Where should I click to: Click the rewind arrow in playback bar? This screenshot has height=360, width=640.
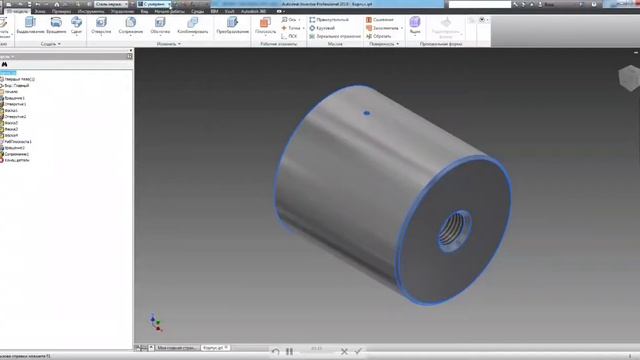click(x=276, y=351)
